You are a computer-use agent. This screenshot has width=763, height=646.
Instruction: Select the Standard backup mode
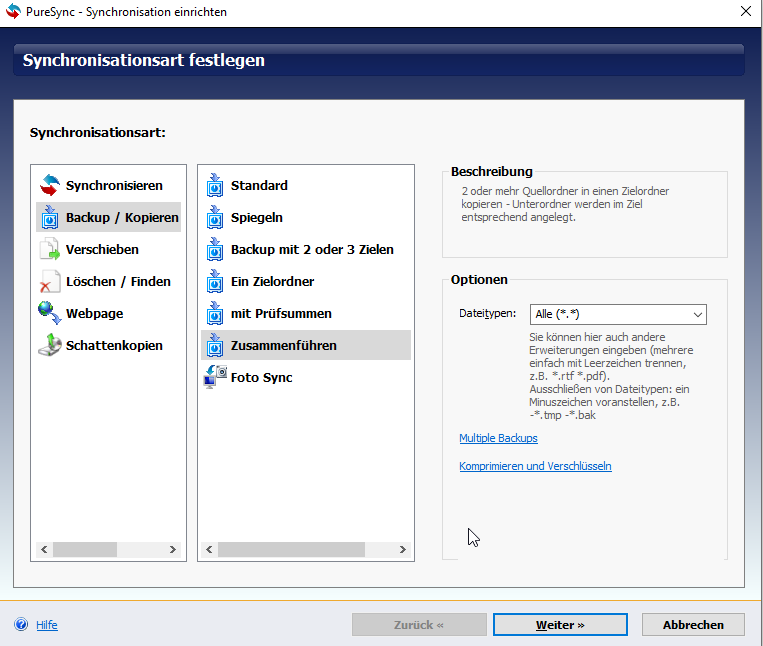306,185
